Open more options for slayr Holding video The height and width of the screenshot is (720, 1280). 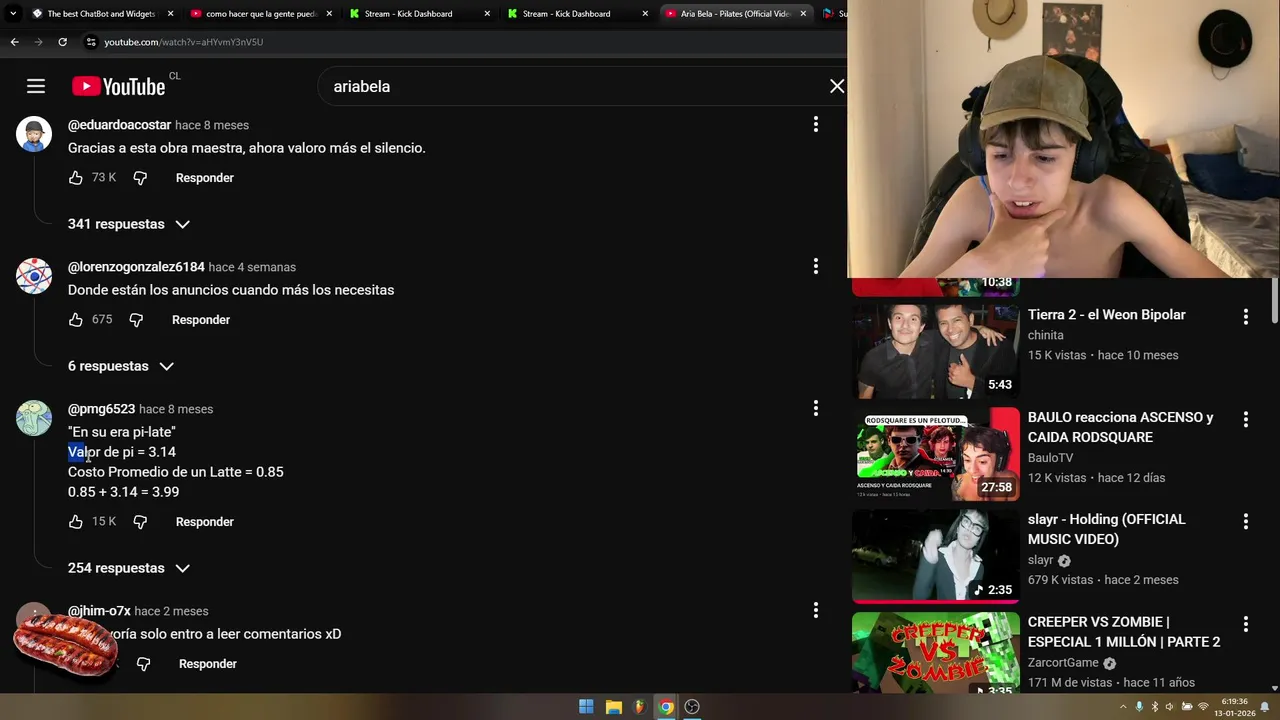point(1246,521)
